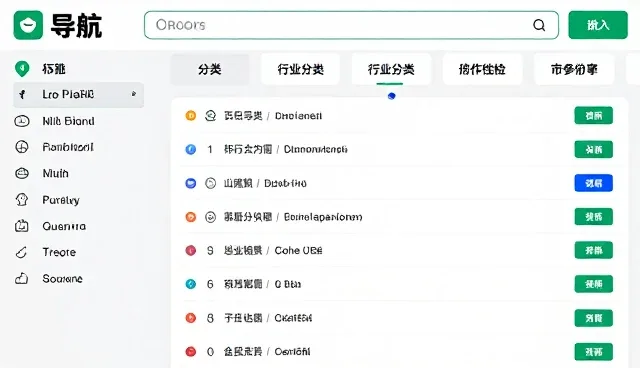
Task: Click the icon beside Lro PlaRE
Action: tap(22, 95)
